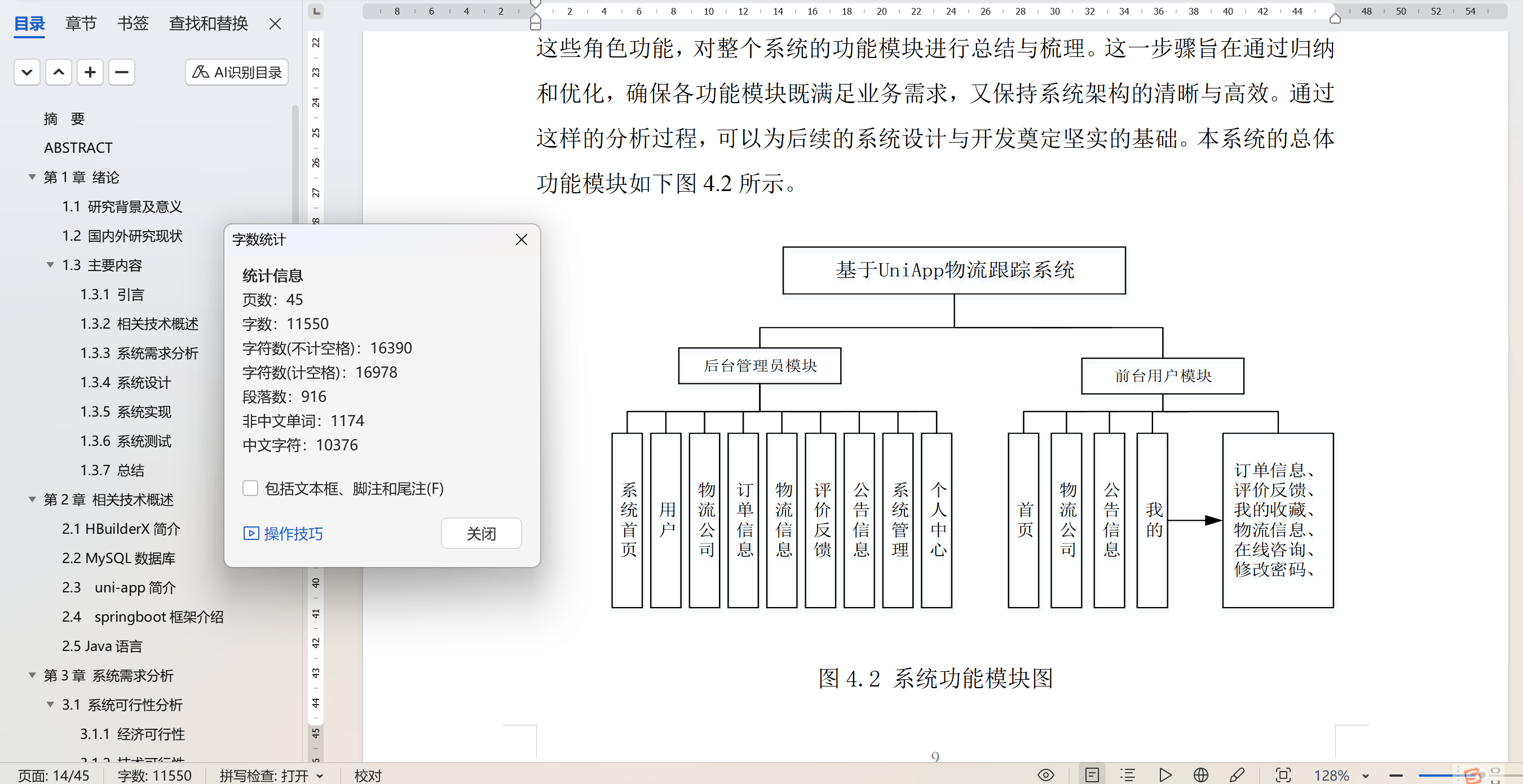This screenshot has width=1523, height=784.
Task: Open the 查找和替换 tab
Action: [x=208, y=24]
